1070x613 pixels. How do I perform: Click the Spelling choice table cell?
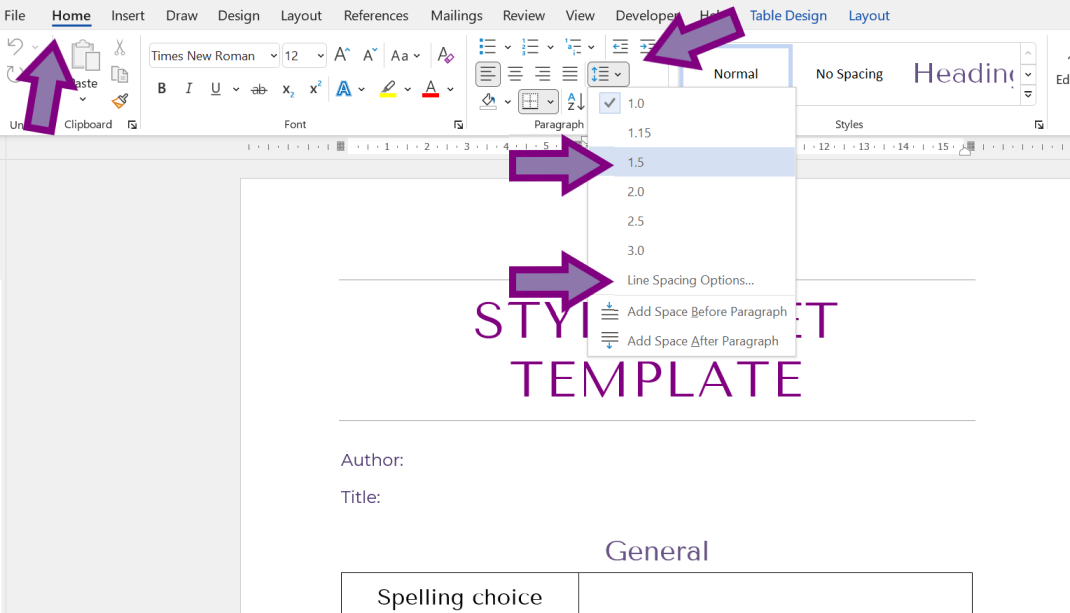point(459,597)
